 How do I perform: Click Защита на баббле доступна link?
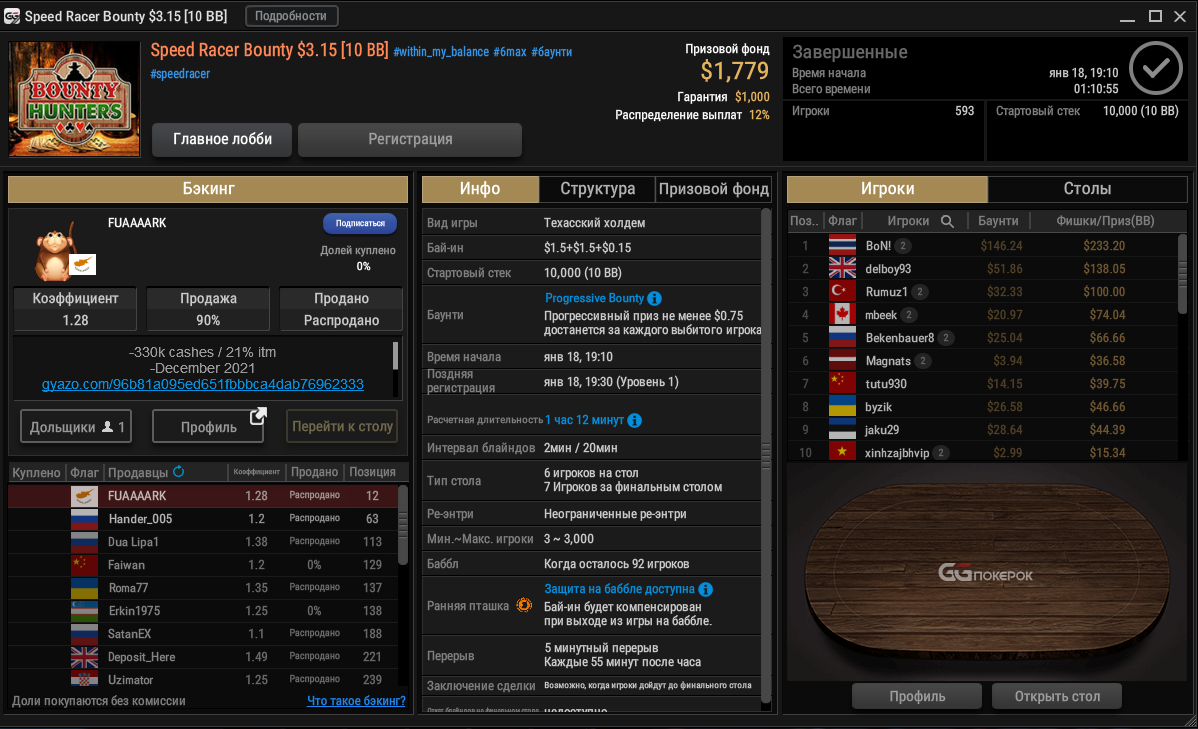click(620, 589)
